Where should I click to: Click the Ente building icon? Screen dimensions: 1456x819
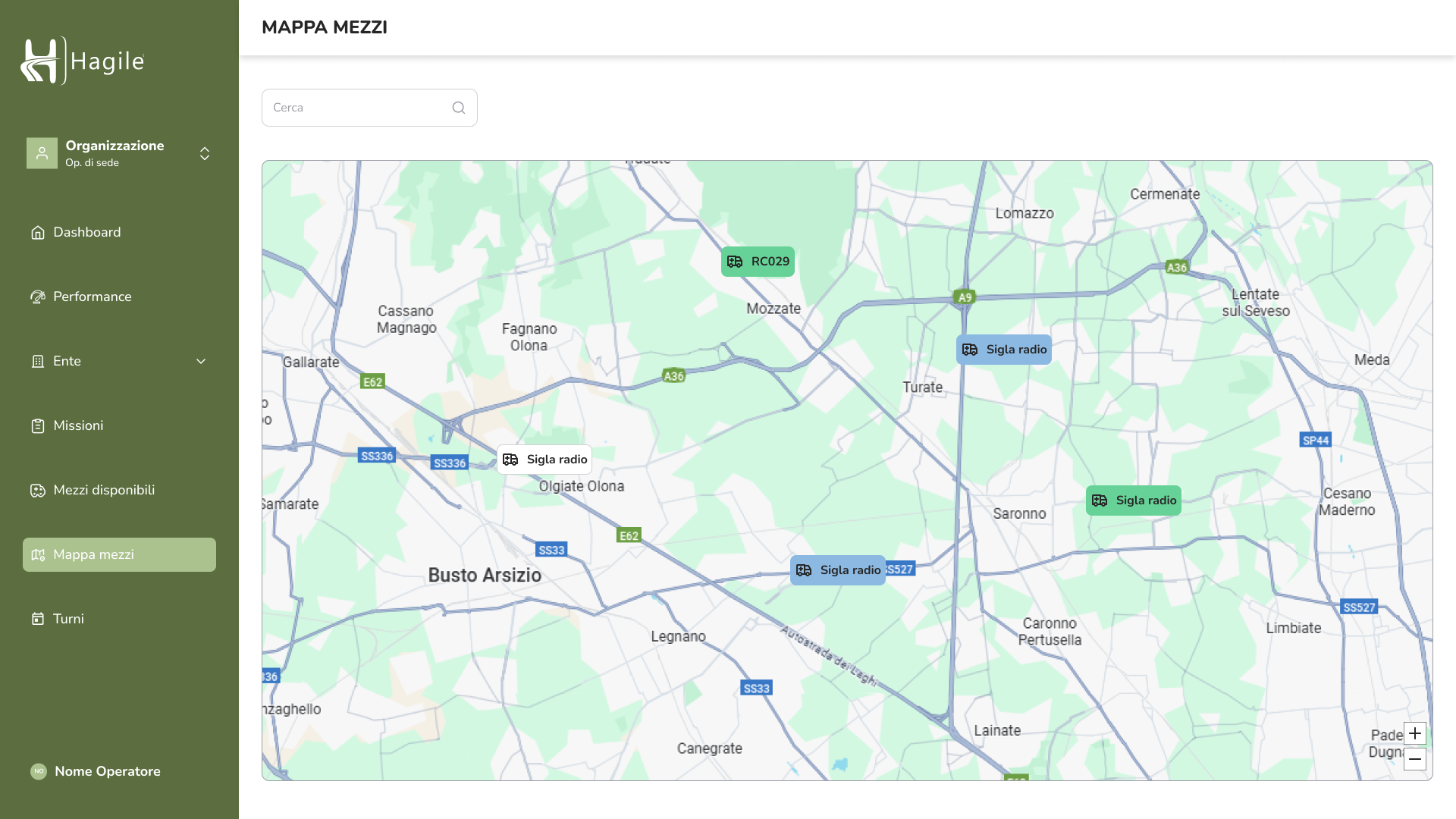tap(38, 361)
